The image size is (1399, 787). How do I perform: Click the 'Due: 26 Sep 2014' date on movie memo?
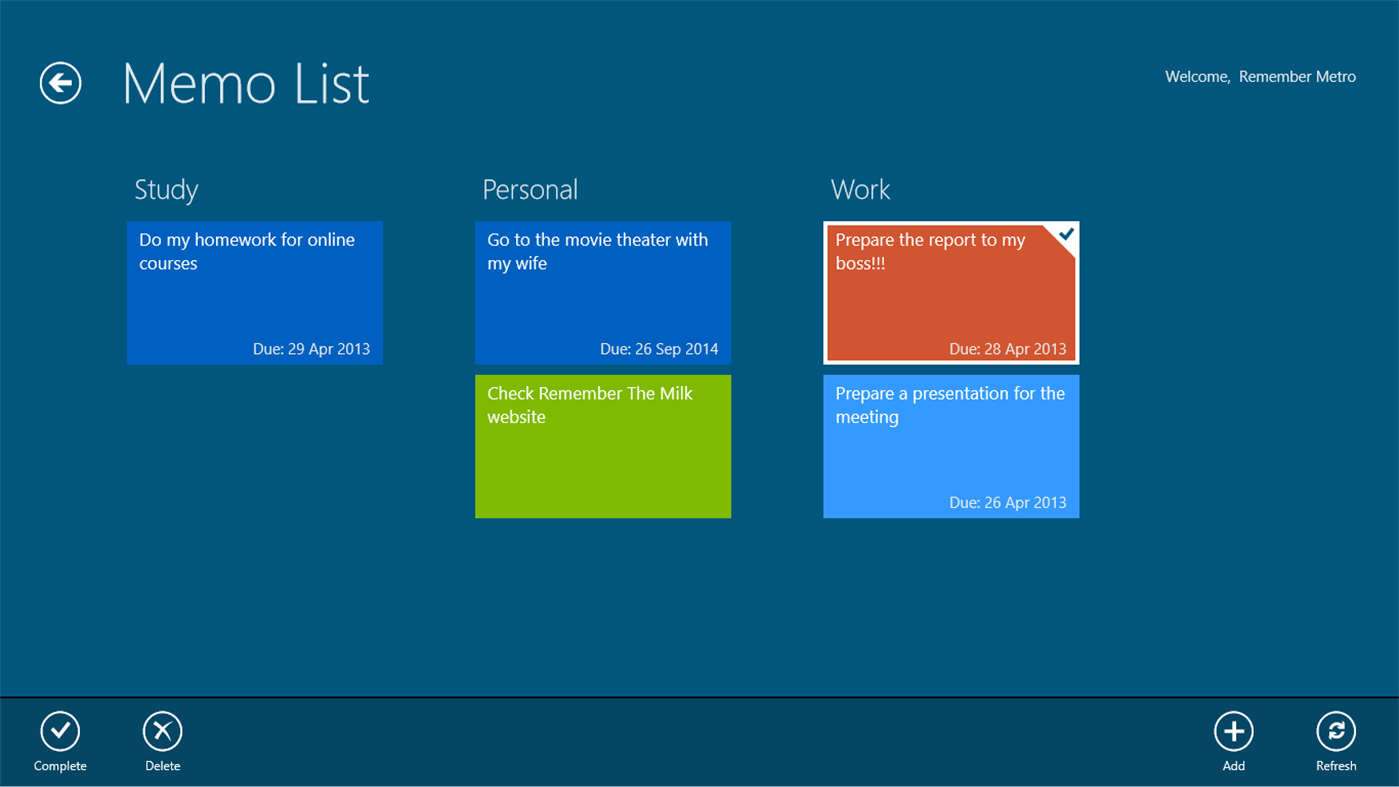pyautogui.click(x=659, y=348)
